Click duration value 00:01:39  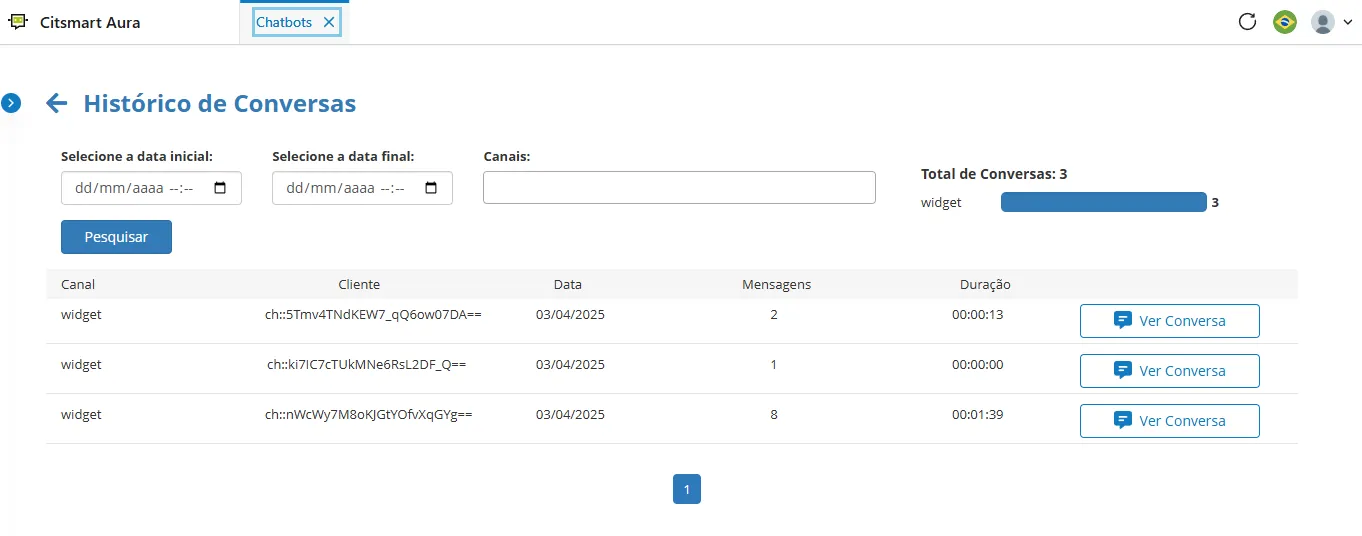977,414
